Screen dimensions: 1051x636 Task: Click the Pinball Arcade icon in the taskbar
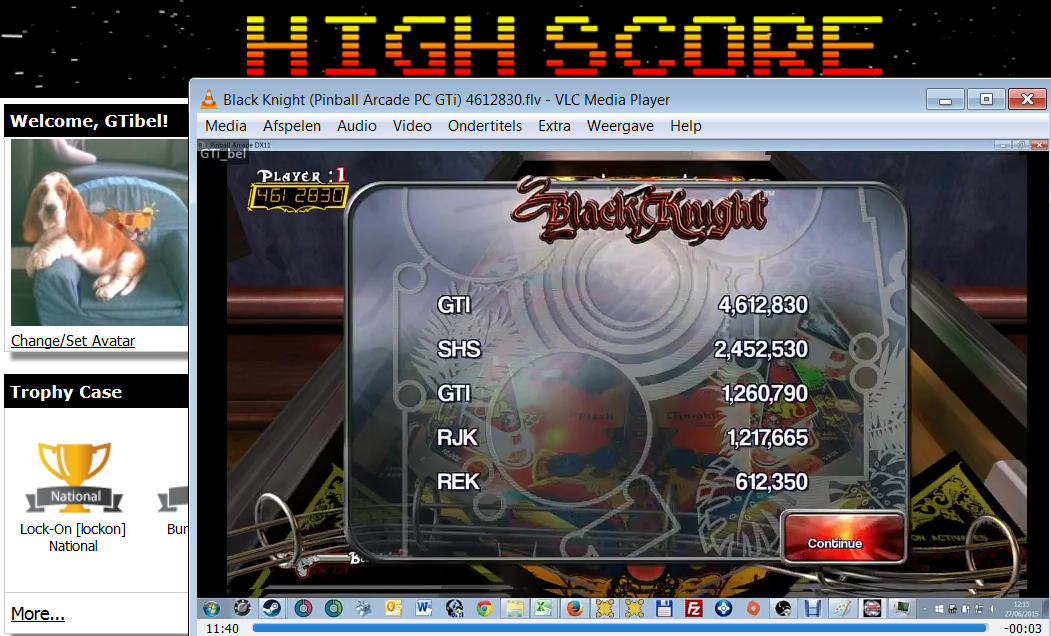click(x=872, y=608)
